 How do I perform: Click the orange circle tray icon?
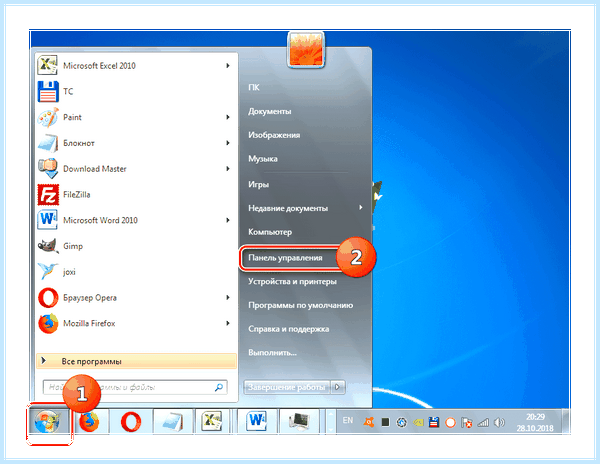[x=450, y=422]
